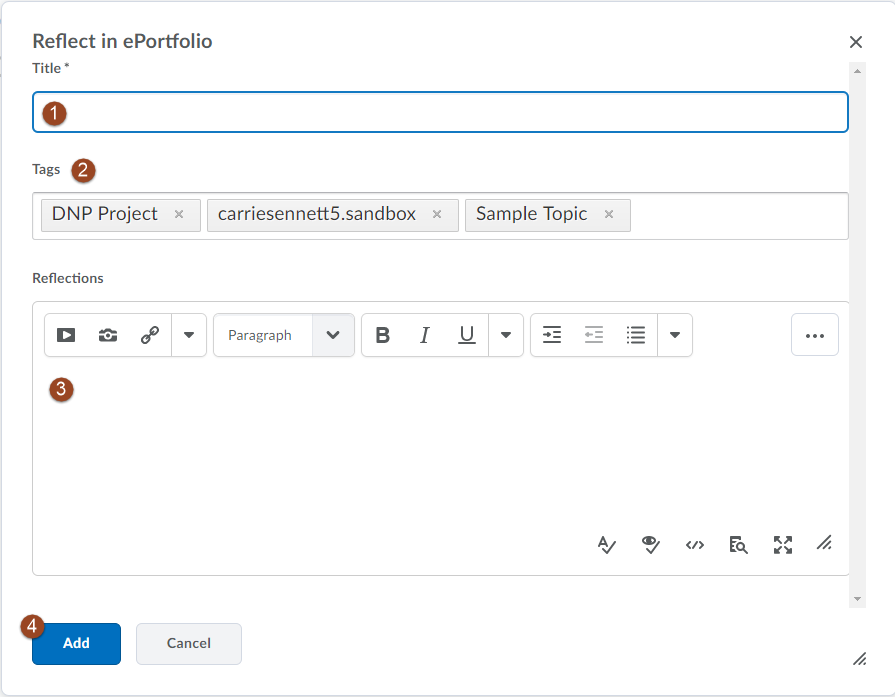Screen dimensions: 895x697
Task: Click the Add button
Action: 76,644
